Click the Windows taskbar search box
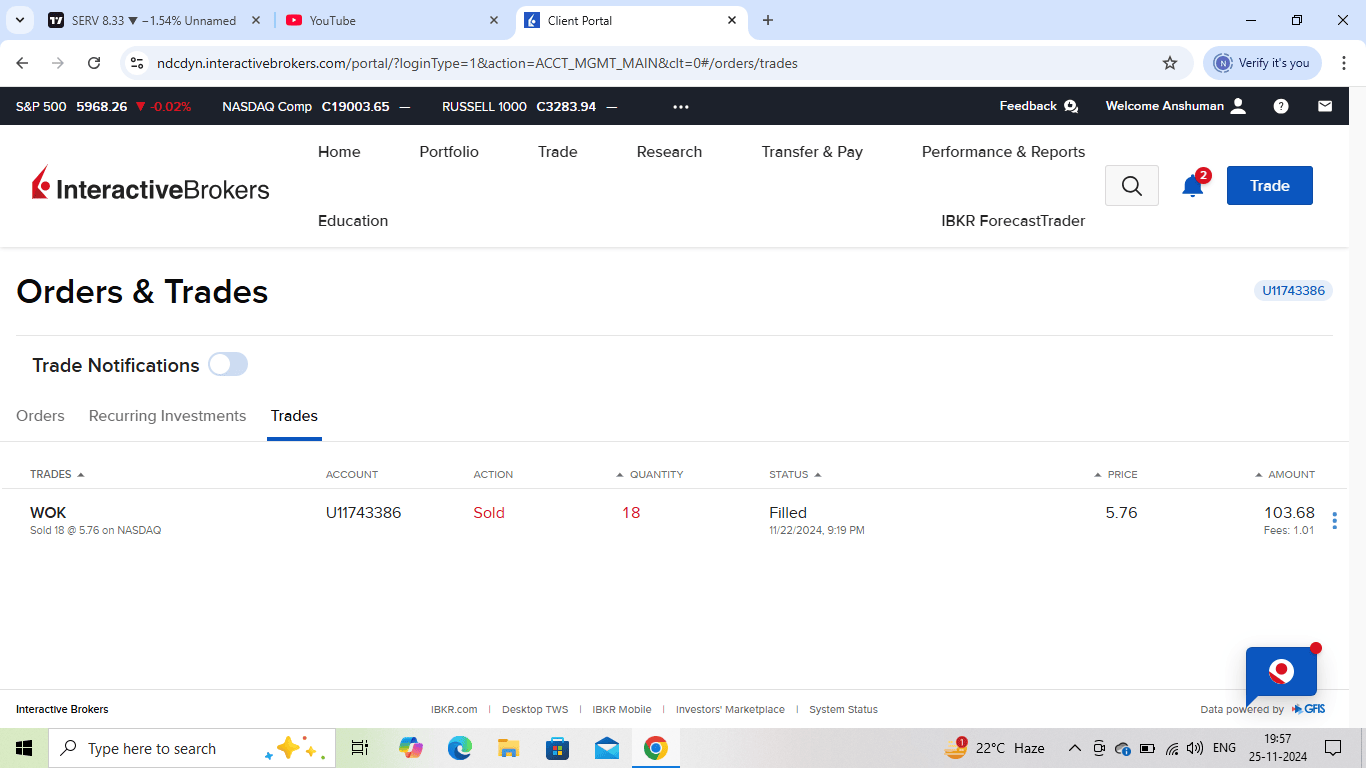 [190, 748]
